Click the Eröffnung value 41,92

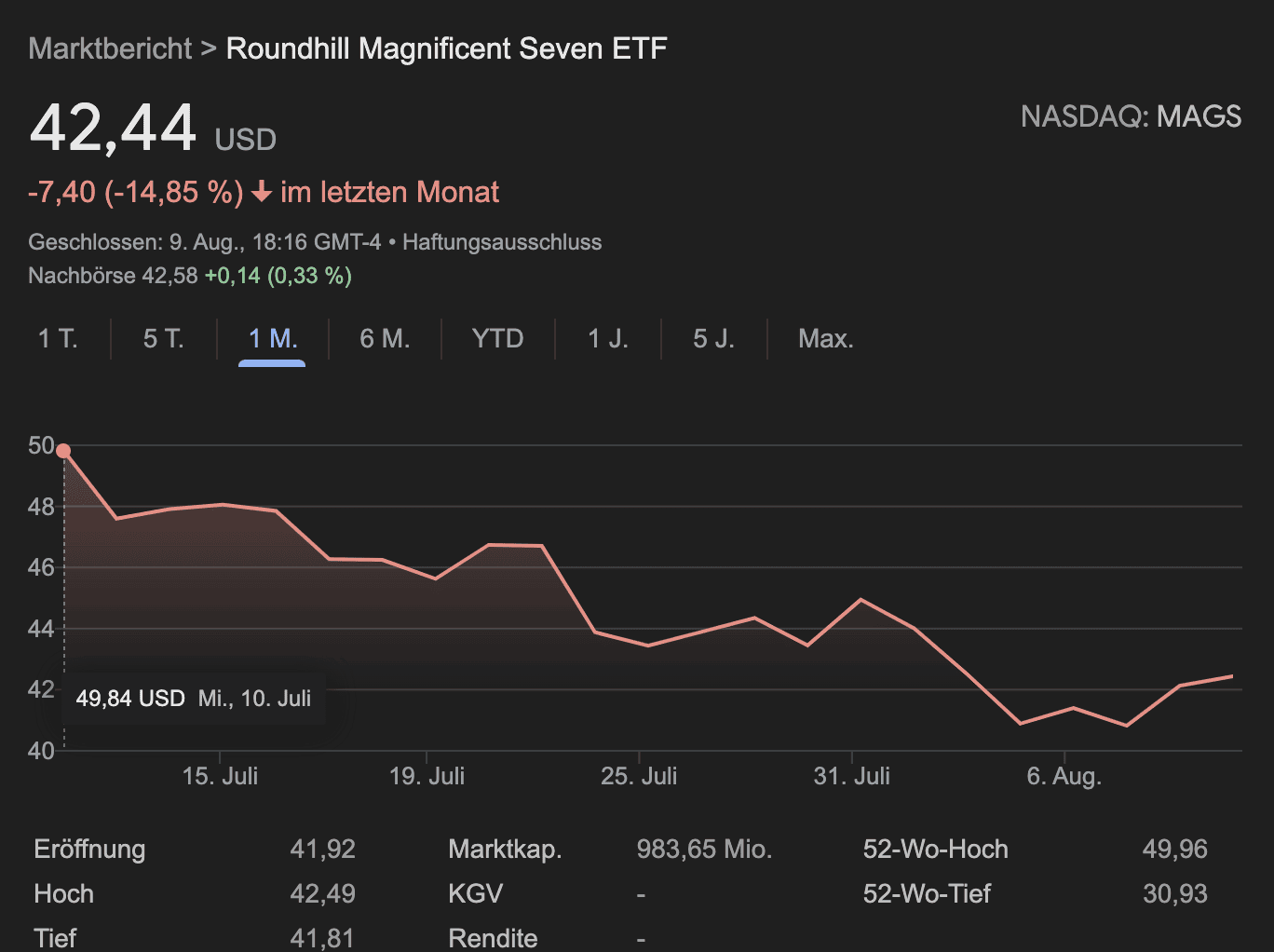coord(323,850)
